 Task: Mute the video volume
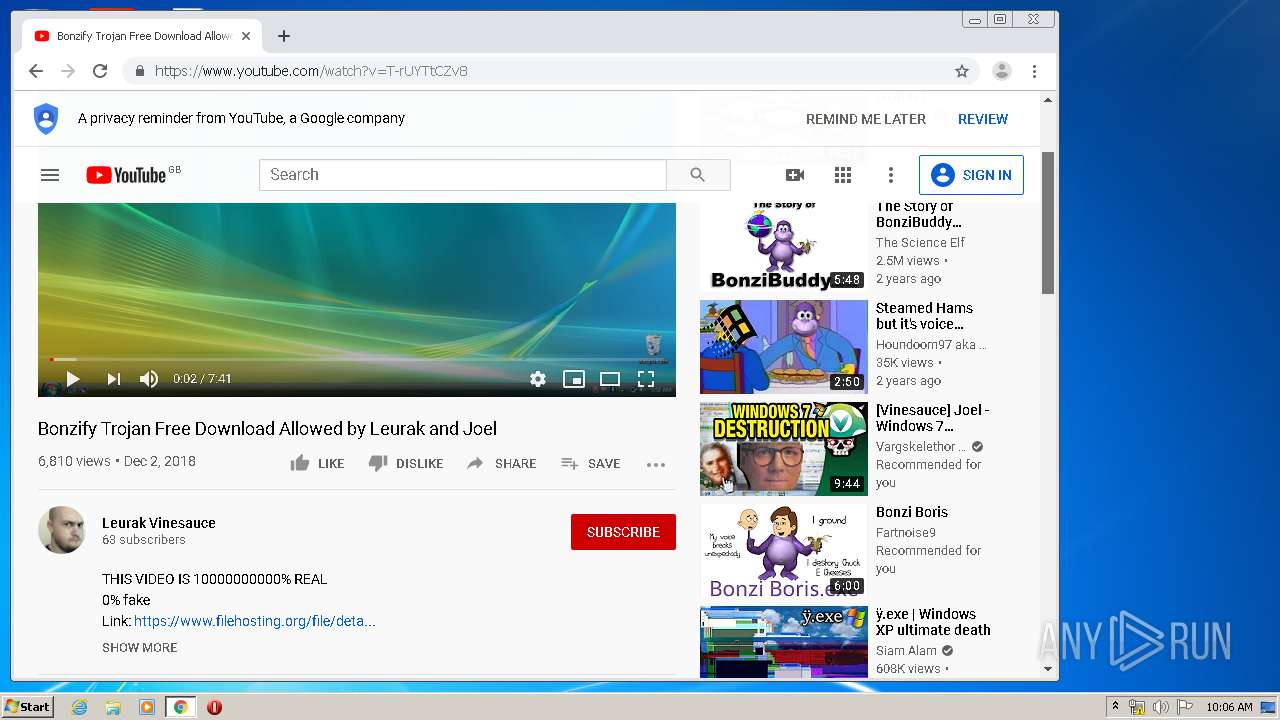(149, 379)
